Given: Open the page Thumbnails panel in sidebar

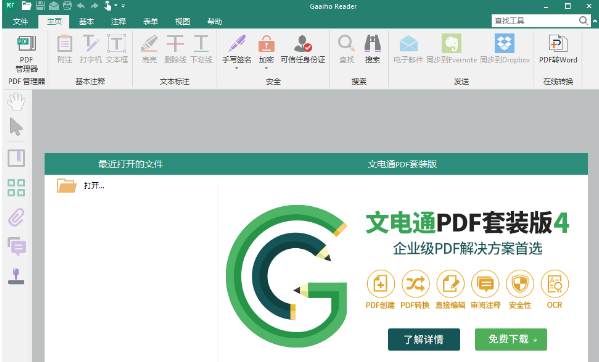Looking at the screenshot, I should (16, 187).
